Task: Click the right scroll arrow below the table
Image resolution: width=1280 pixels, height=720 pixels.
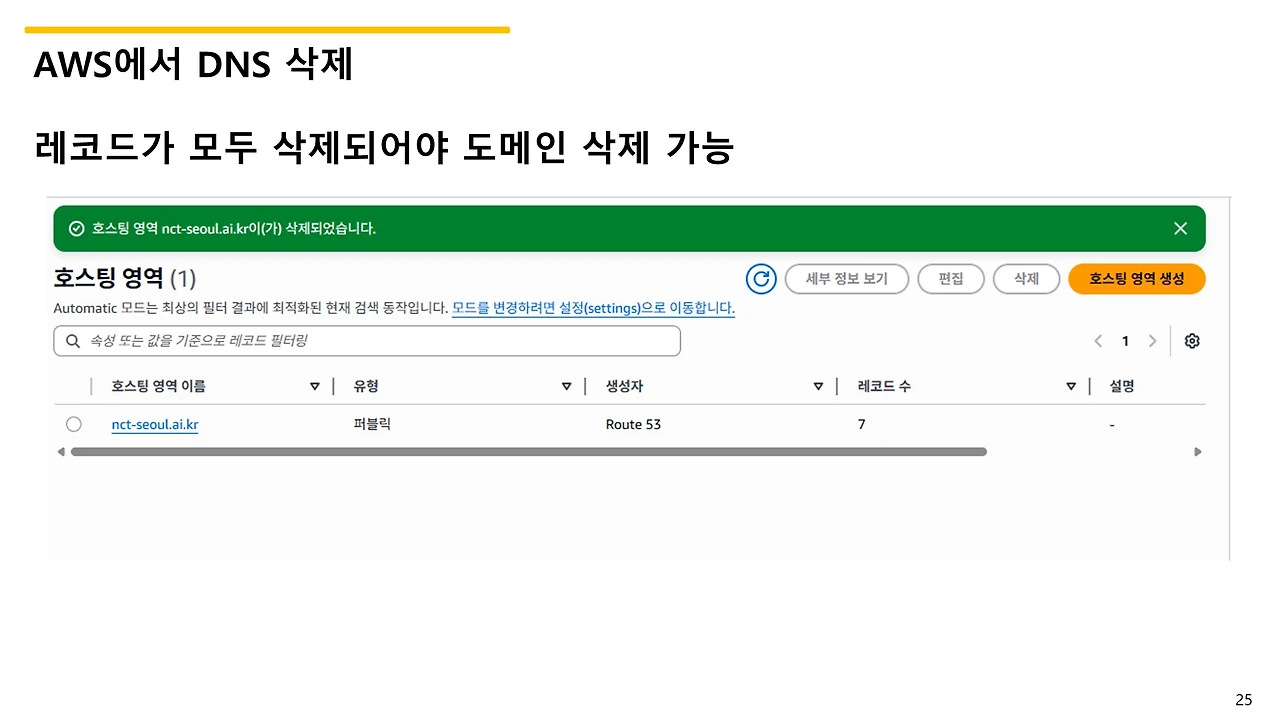Action: (x=1197, y=451)
